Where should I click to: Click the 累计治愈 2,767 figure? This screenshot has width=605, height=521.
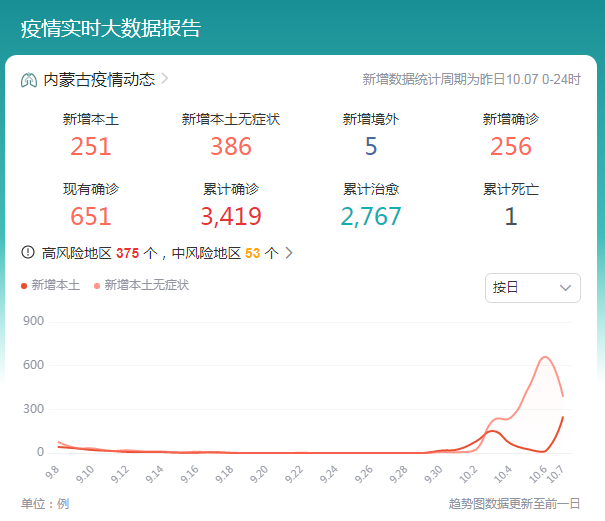tap(371, 216)
